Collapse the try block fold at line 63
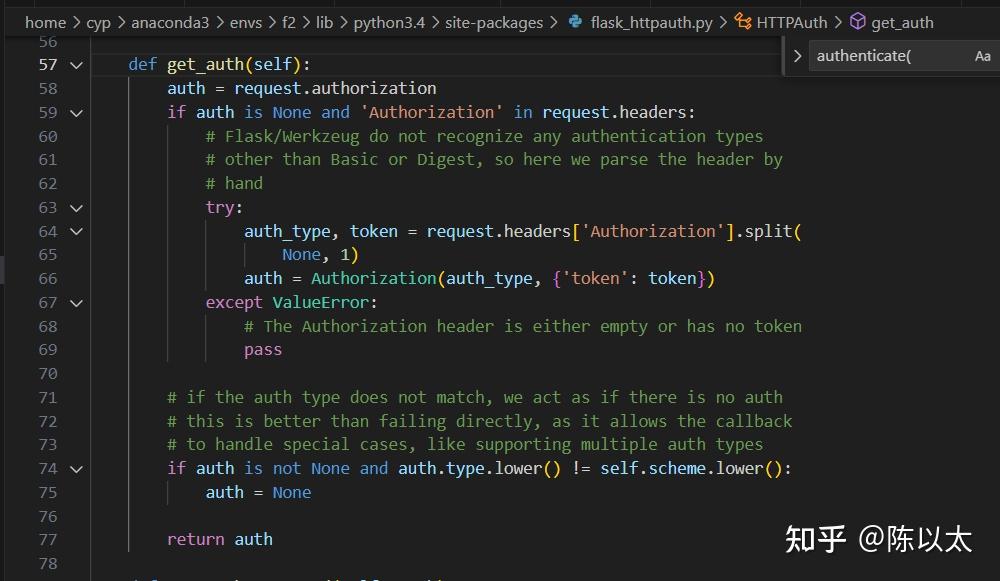 coord(75,207)
